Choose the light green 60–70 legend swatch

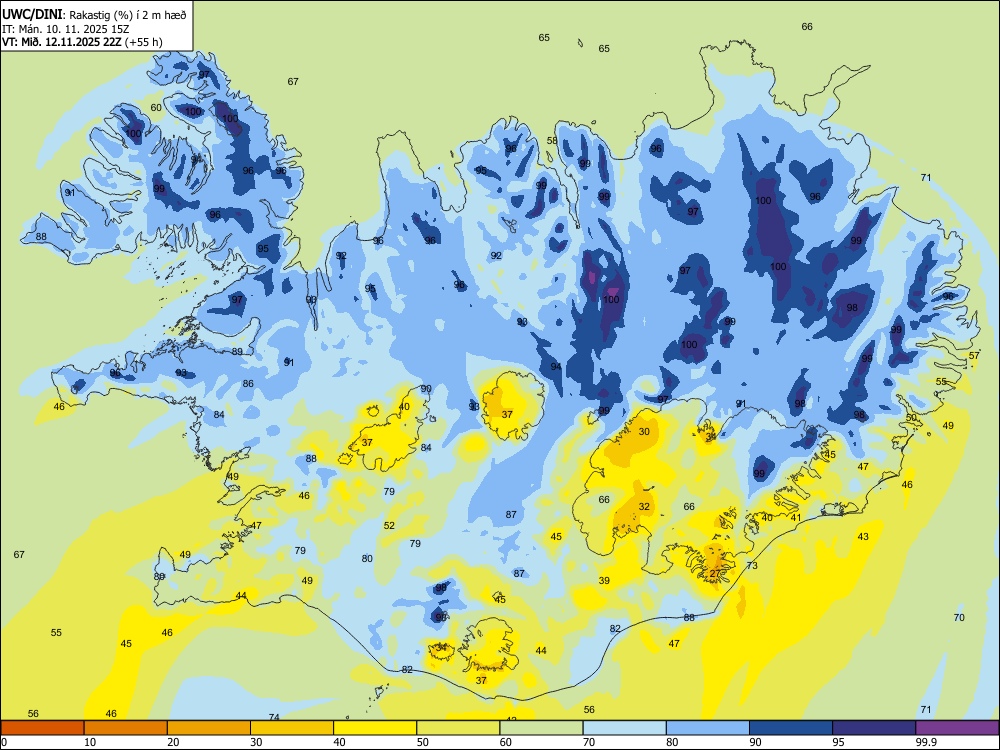coord(541,728)
